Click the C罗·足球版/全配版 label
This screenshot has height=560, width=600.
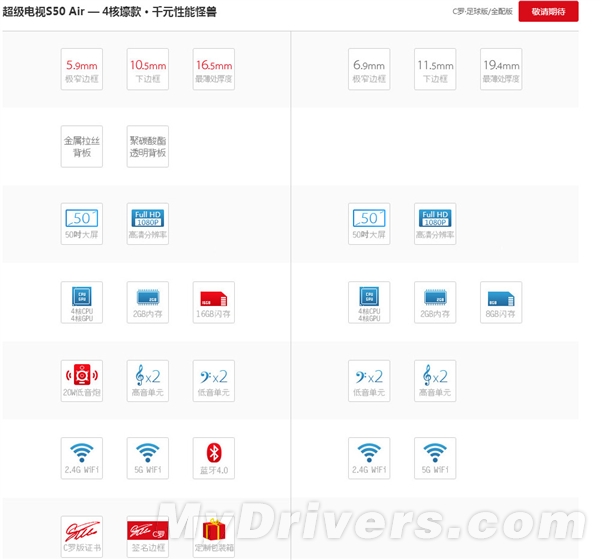pos(482,11)
